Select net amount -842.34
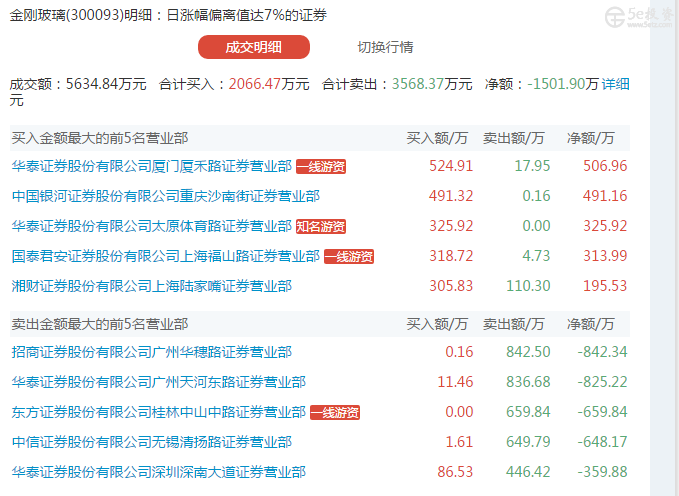 (602, 352)
